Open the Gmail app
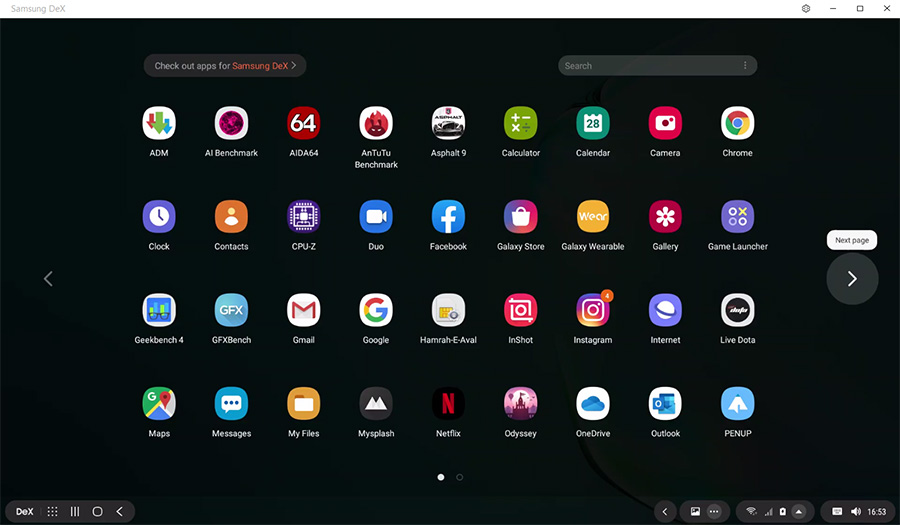The width and height of the screenshot is (900, 525). click(304, 310)
